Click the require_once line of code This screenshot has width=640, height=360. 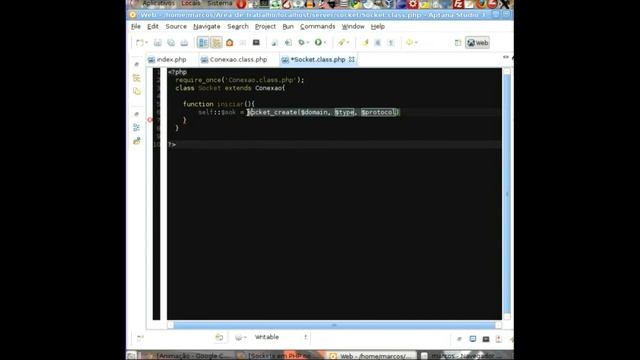[x=240, y=80]
